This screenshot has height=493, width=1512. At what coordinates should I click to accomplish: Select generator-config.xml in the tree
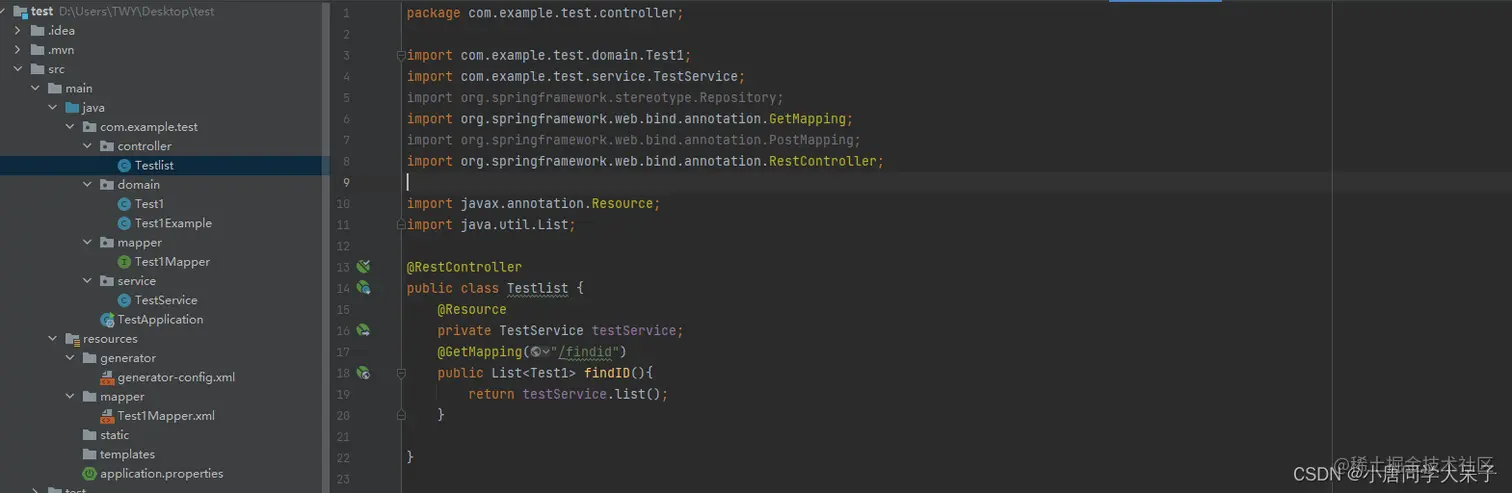click(x=176, y=377)
